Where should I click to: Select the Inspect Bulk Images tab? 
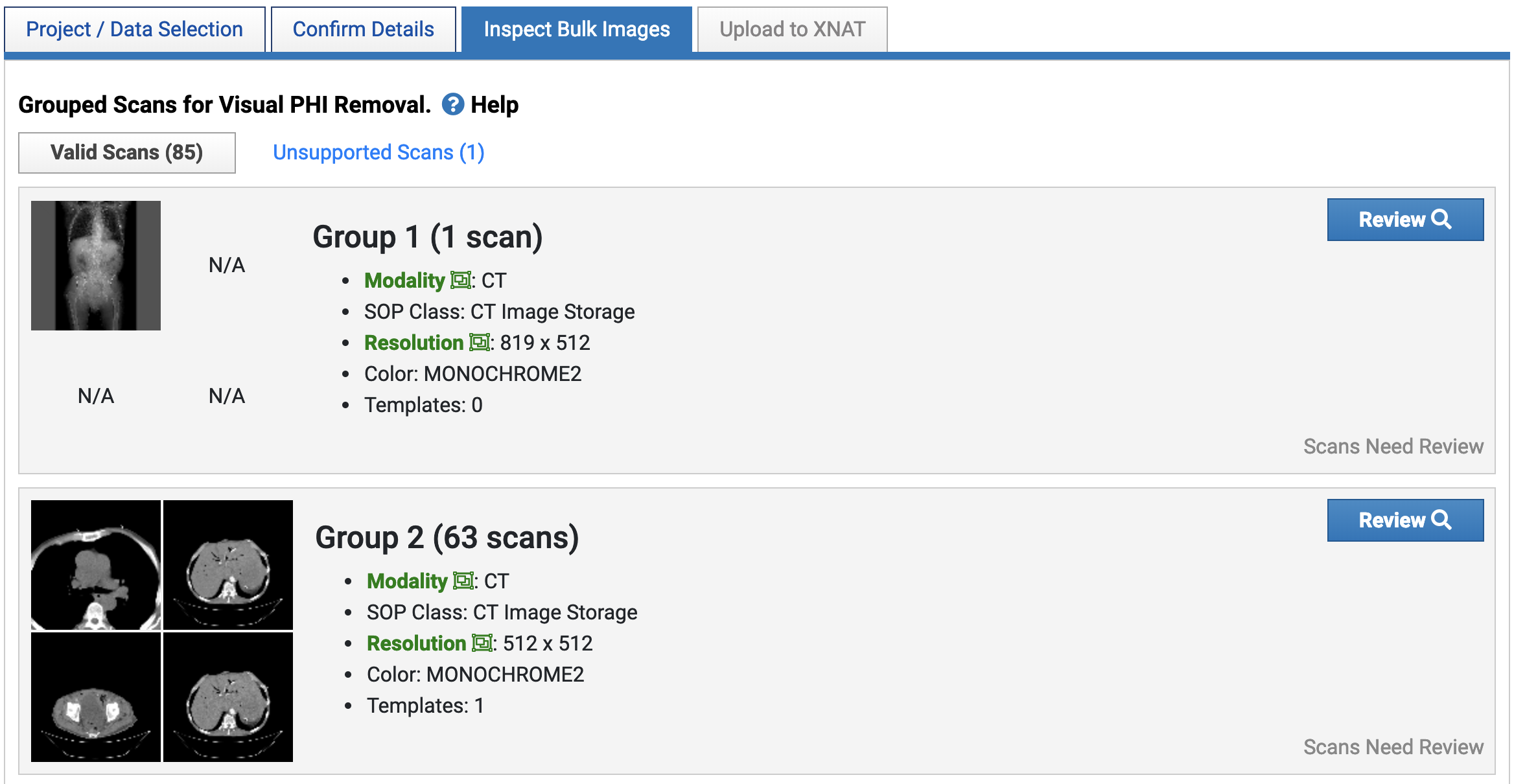576,29
